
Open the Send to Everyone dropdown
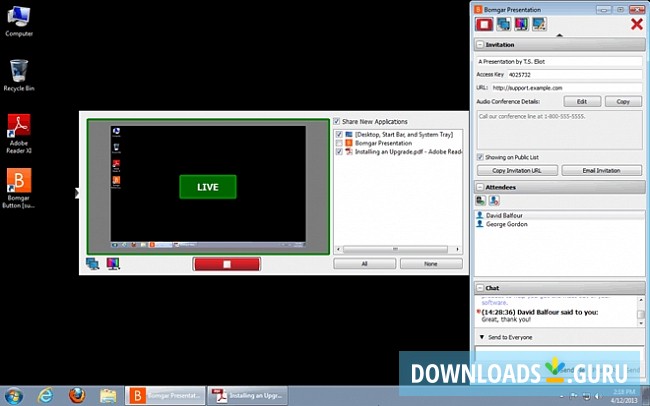pos(482,337)
